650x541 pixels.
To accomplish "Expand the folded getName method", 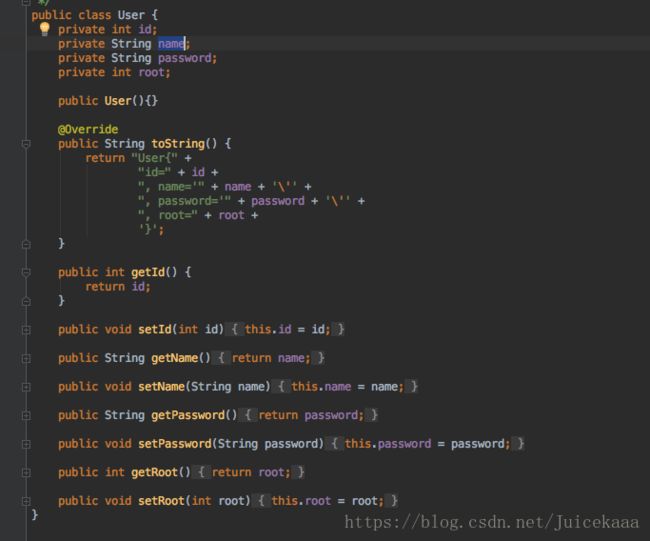I will [x=26, y=359].
